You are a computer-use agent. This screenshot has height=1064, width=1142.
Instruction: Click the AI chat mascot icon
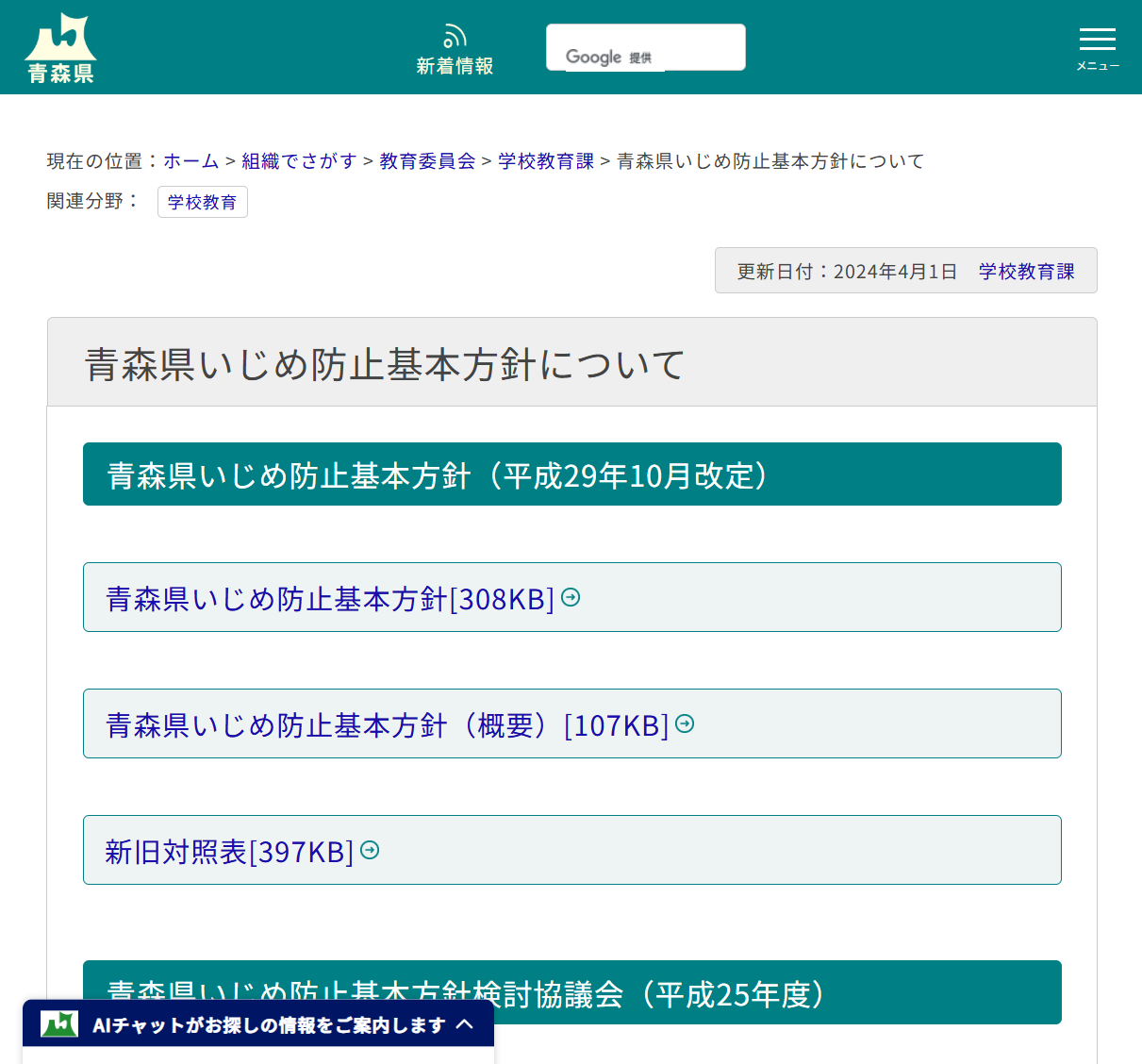(x=58, y=1022)
